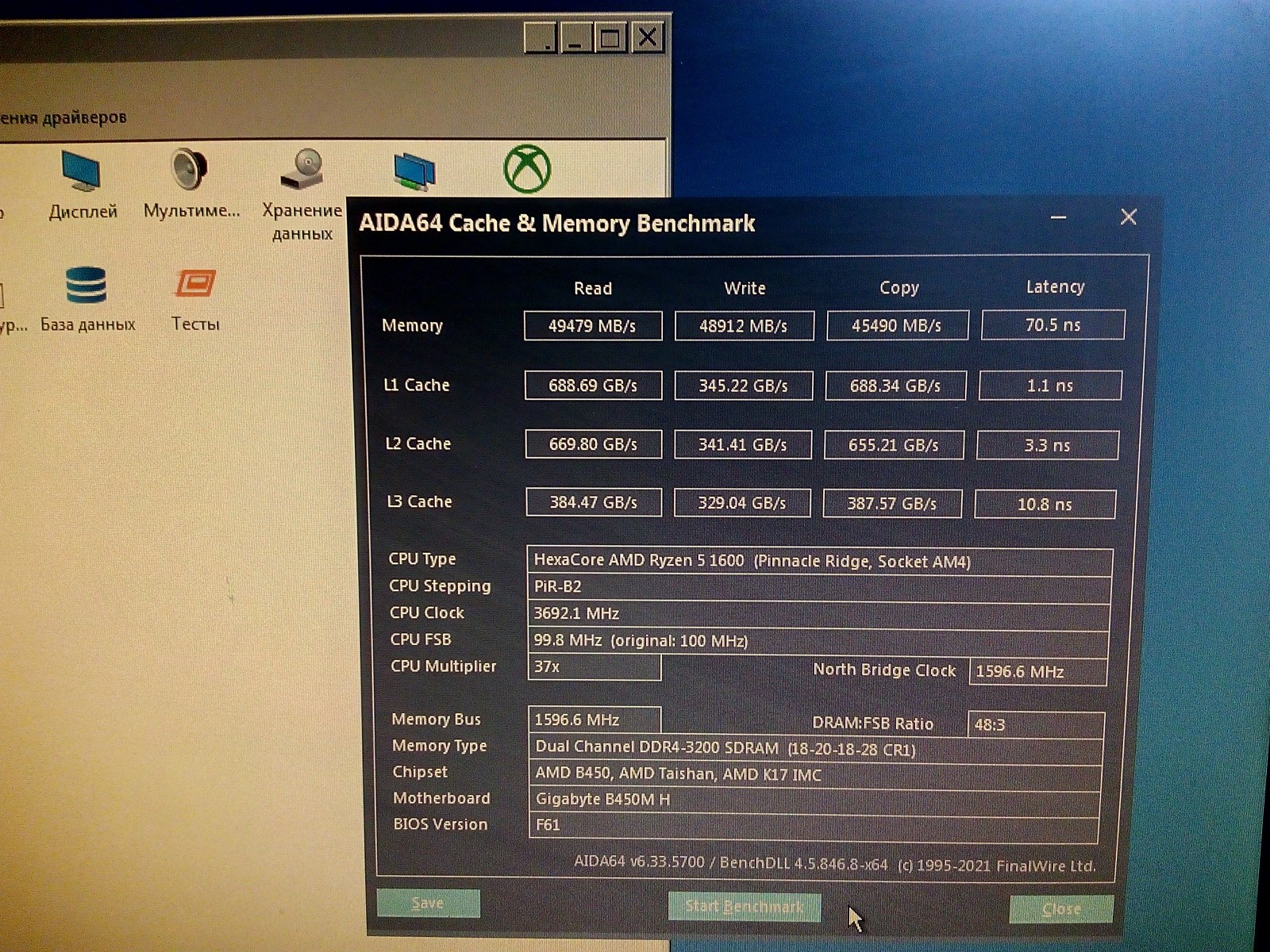
Task: Click the Read column header
Action: tap(593, 288)
